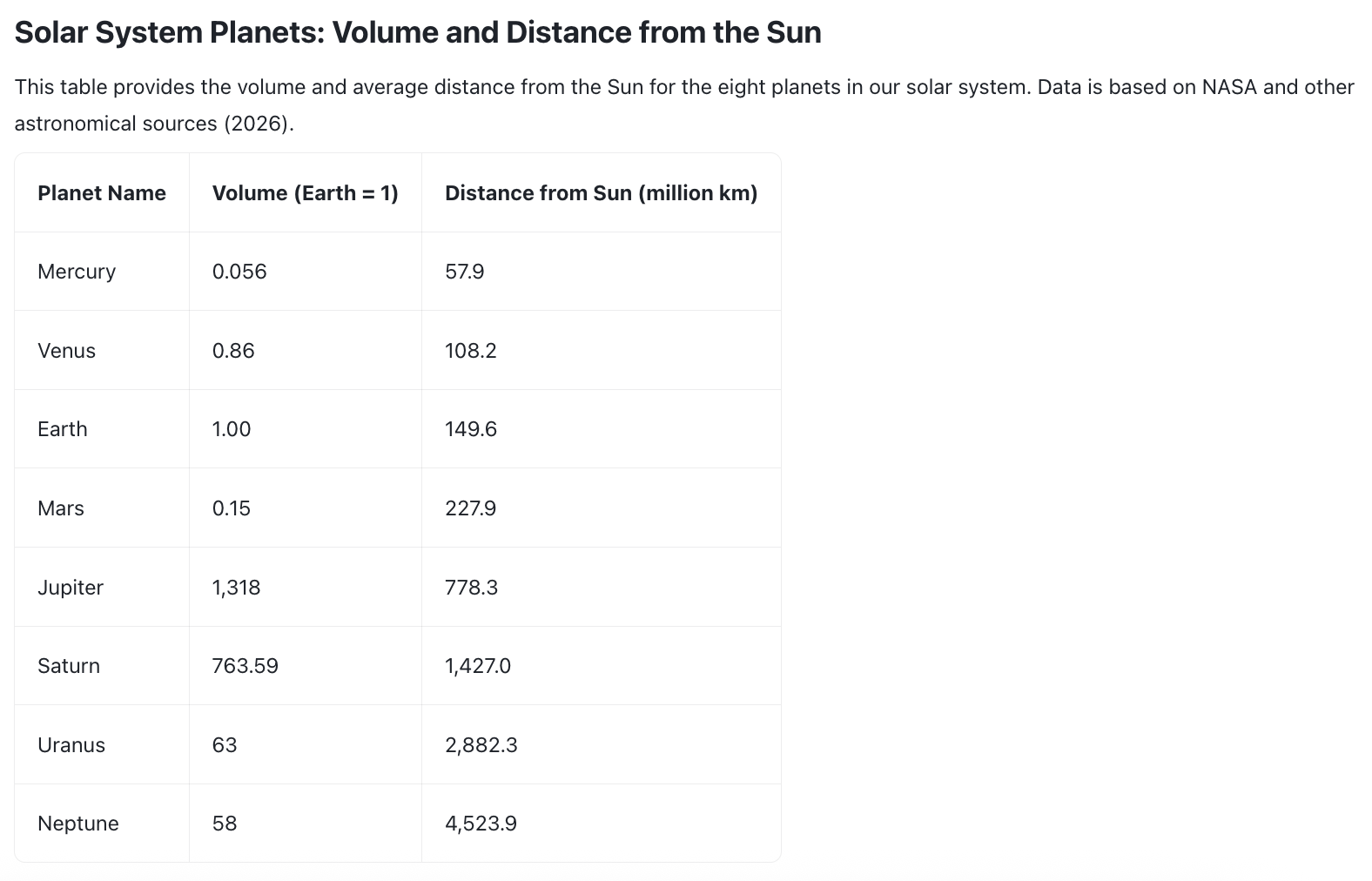Click the Solar System Planets page title
Image resolution: width=1372 pixels, height=881 pixels.
click(x=418, y=33)
